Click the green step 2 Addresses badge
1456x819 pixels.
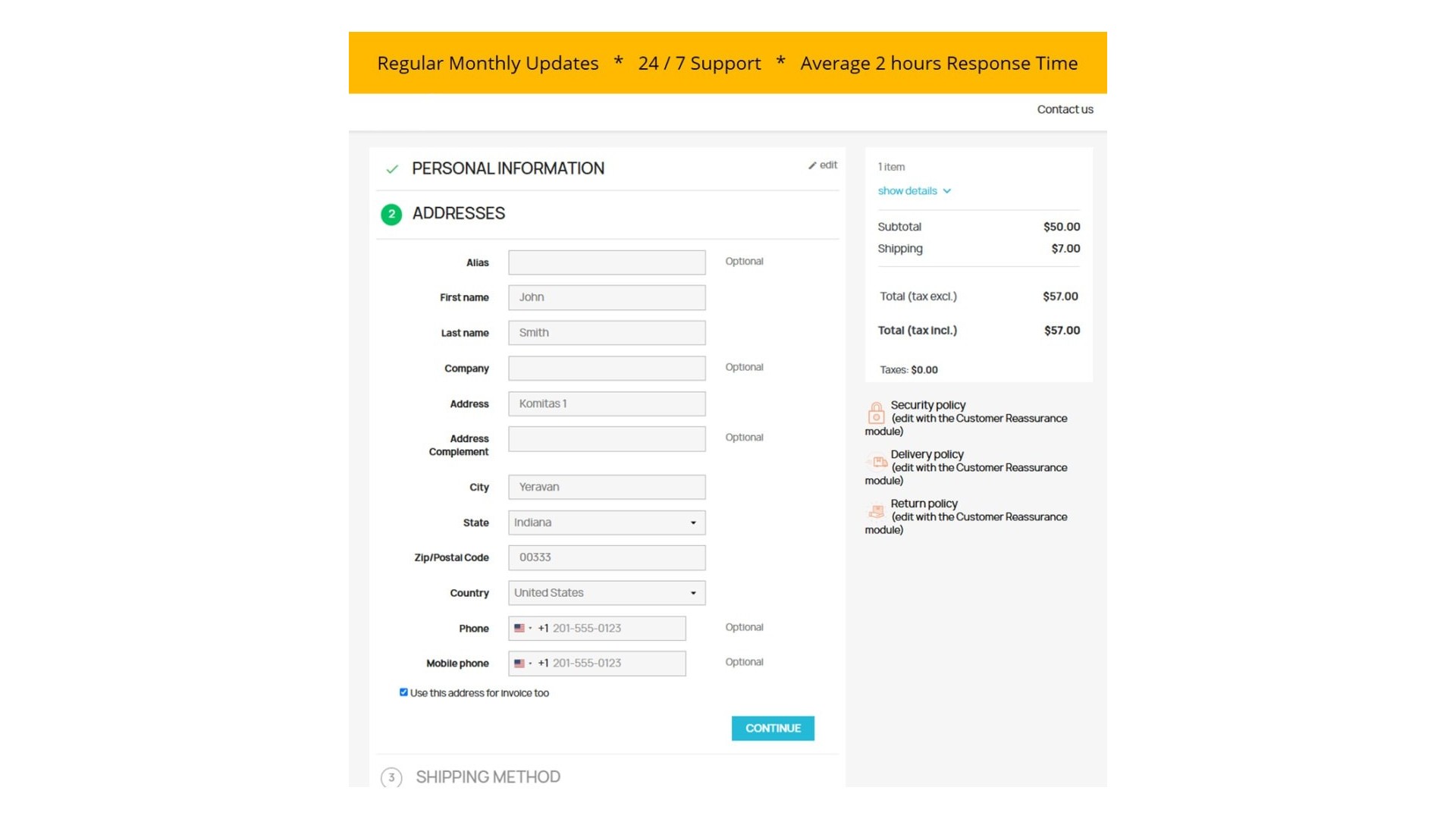coord(391,215)
